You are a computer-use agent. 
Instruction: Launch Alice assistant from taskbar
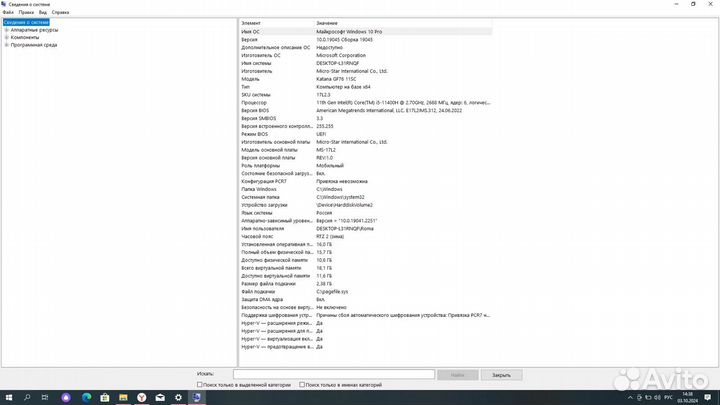point(66,397)
